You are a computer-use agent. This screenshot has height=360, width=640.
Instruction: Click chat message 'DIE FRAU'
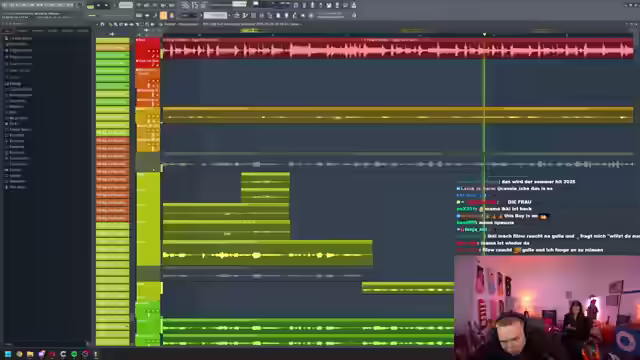click(519, 202)
